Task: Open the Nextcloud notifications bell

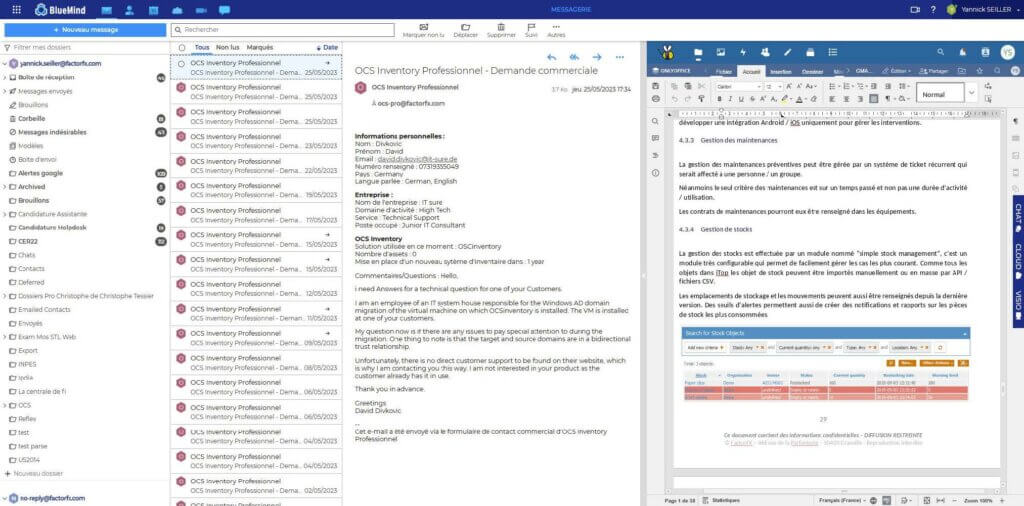Action: 963,52
